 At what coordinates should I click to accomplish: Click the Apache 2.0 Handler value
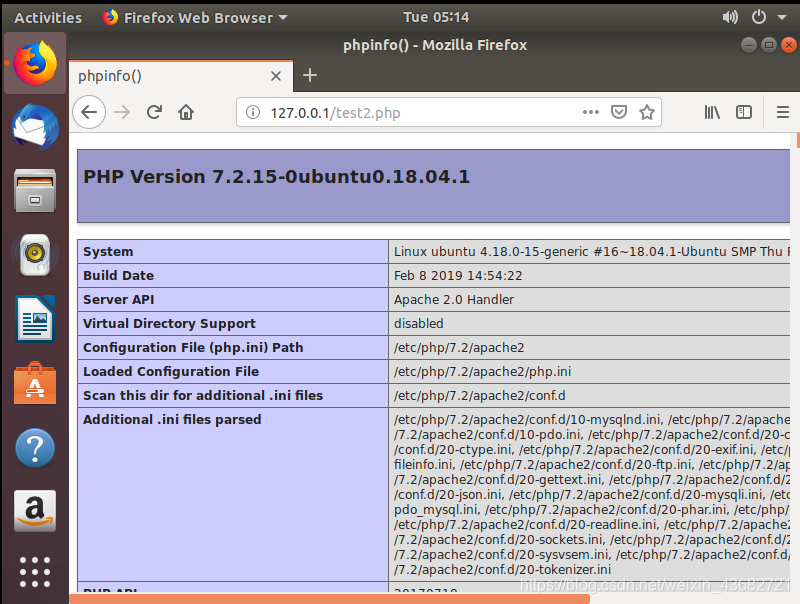click(x=454, y=299)
